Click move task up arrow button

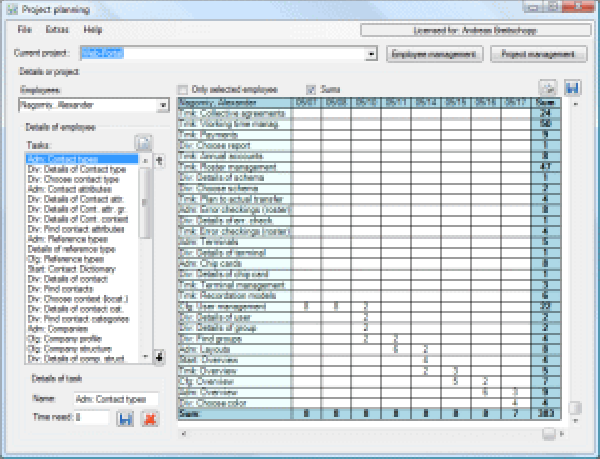point(160,160)
